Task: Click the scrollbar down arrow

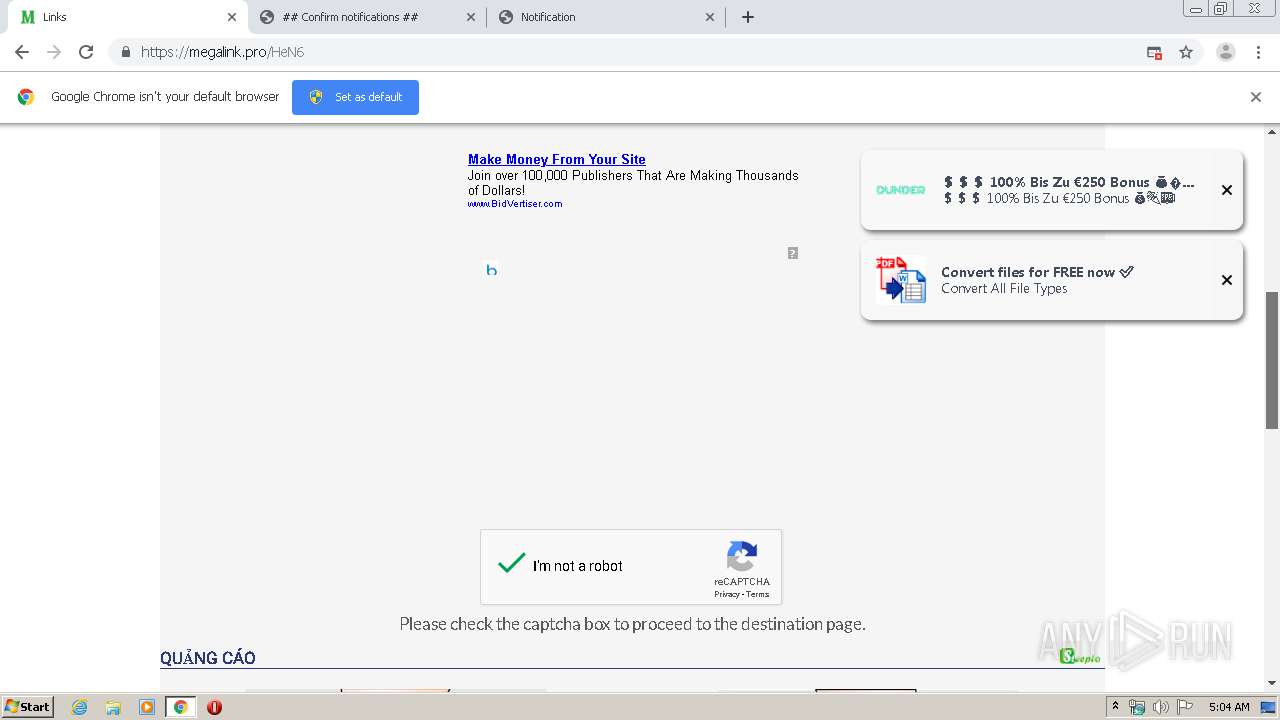Action: click(x=1272, y=683)
